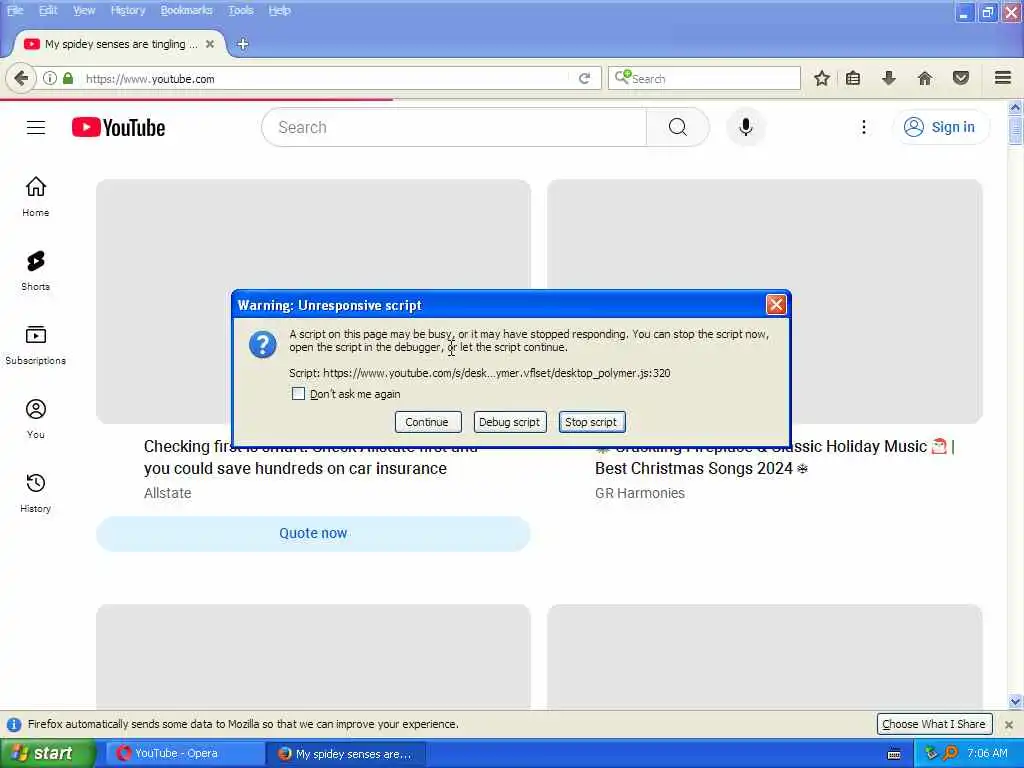Click Choose What I Share button
The height and width of the screenshot is (768, 1024).
pyautogui.click(x=934, y=724)
